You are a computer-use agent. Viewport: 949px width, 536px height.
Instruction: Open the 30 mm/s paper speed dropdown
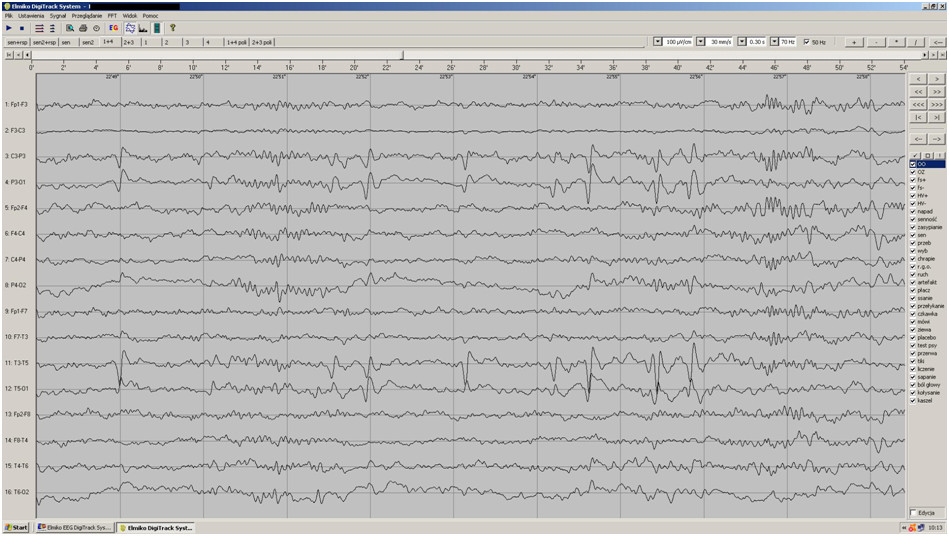(701, 42)
